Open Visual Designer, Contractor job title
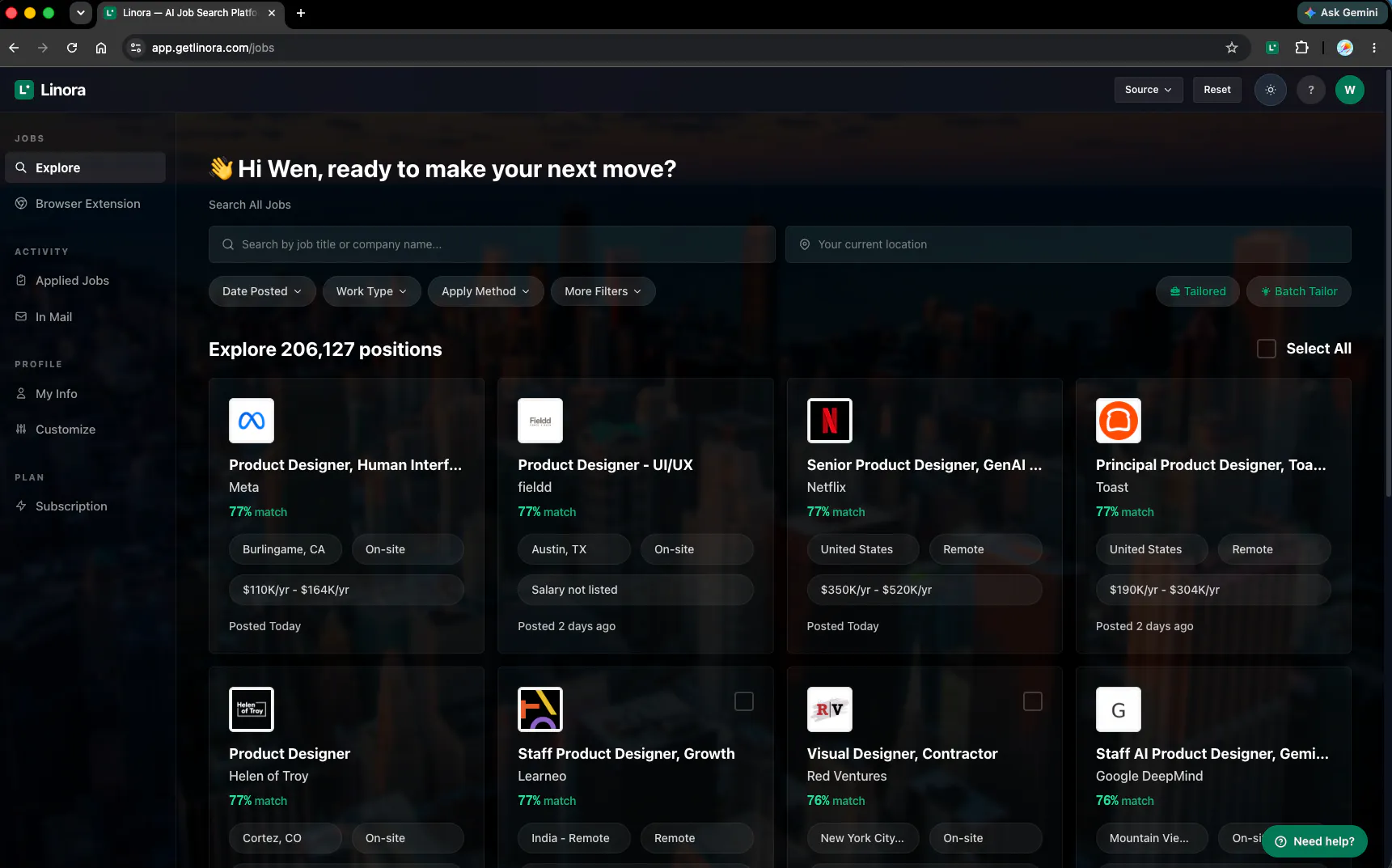 903,754
